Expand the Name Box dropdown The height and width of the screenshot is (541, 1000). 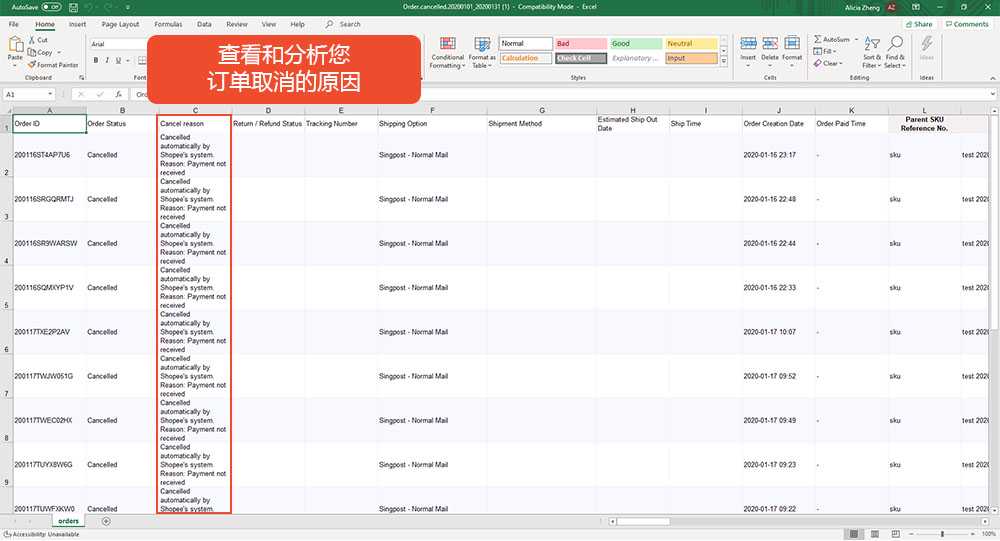pyautogui.click(x=50, y=94)
